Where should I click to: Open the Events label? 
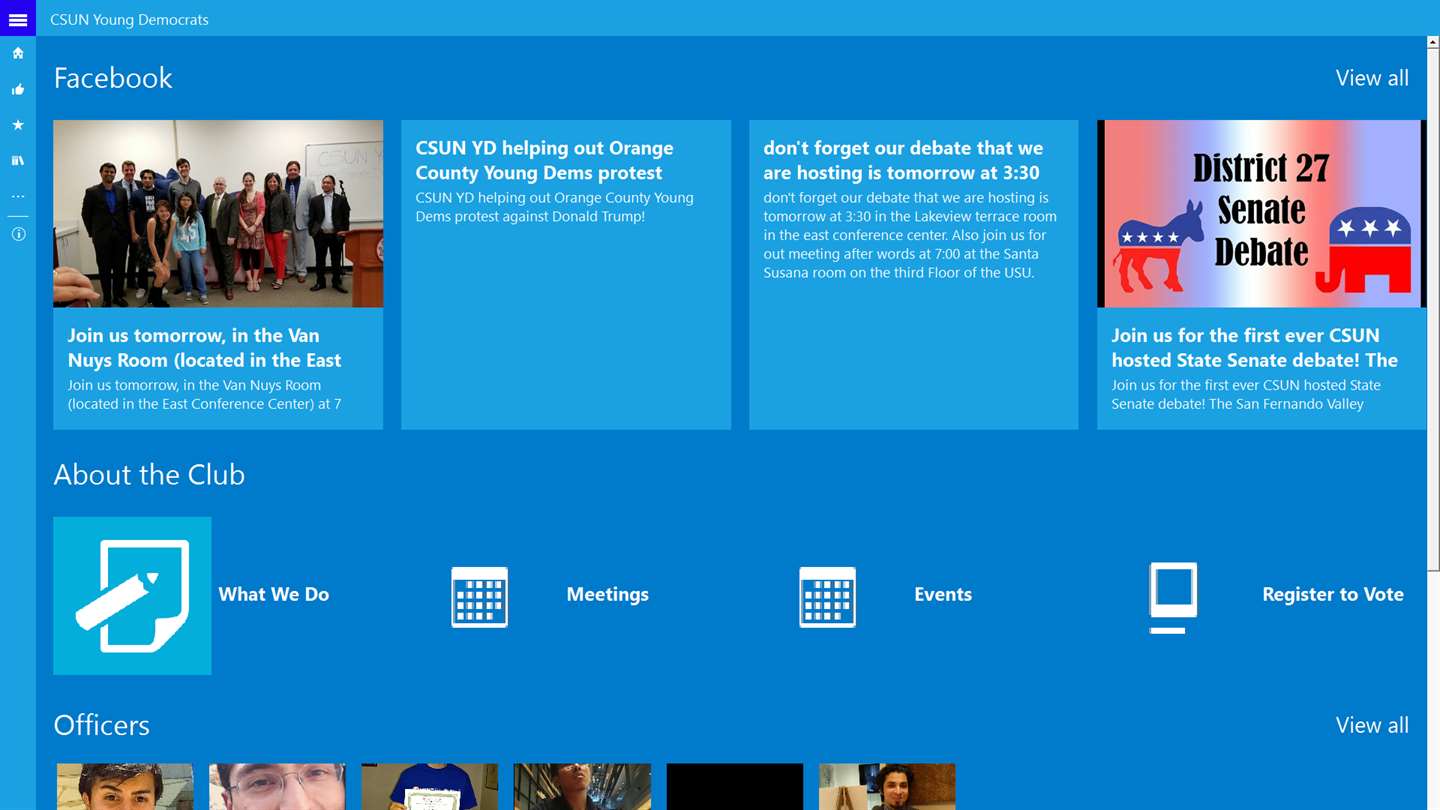943,594
